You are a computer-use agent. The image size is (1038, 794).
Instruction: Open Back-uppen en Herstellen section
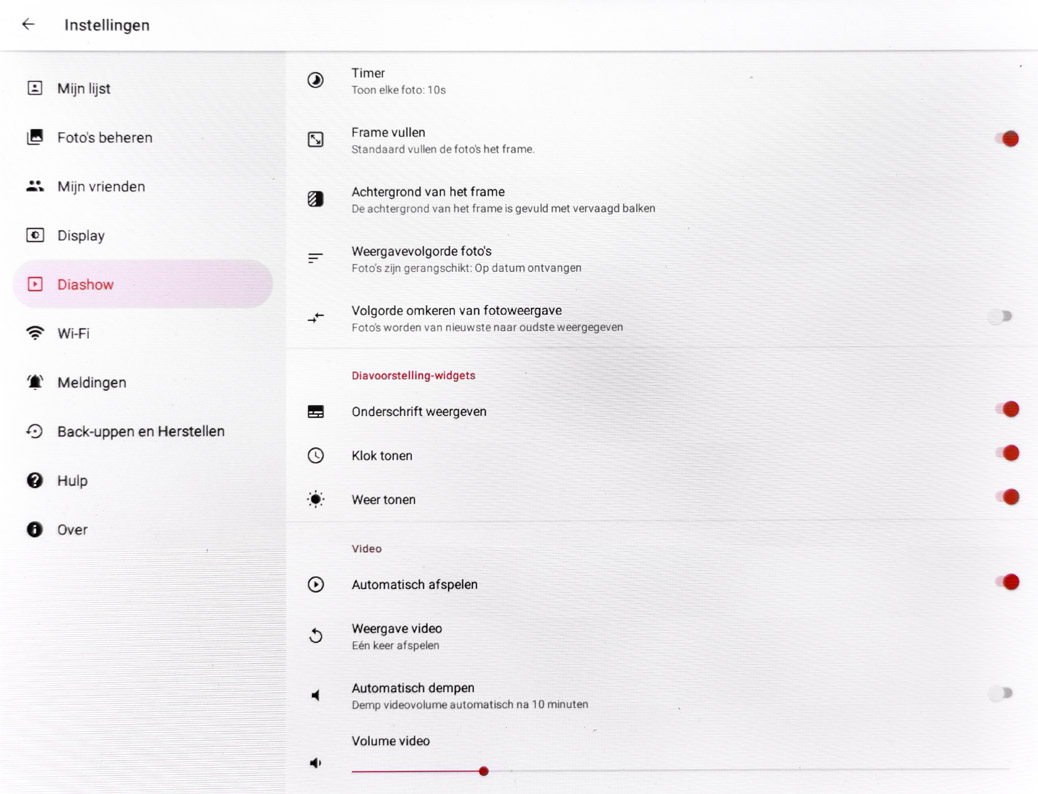(140, 431)
